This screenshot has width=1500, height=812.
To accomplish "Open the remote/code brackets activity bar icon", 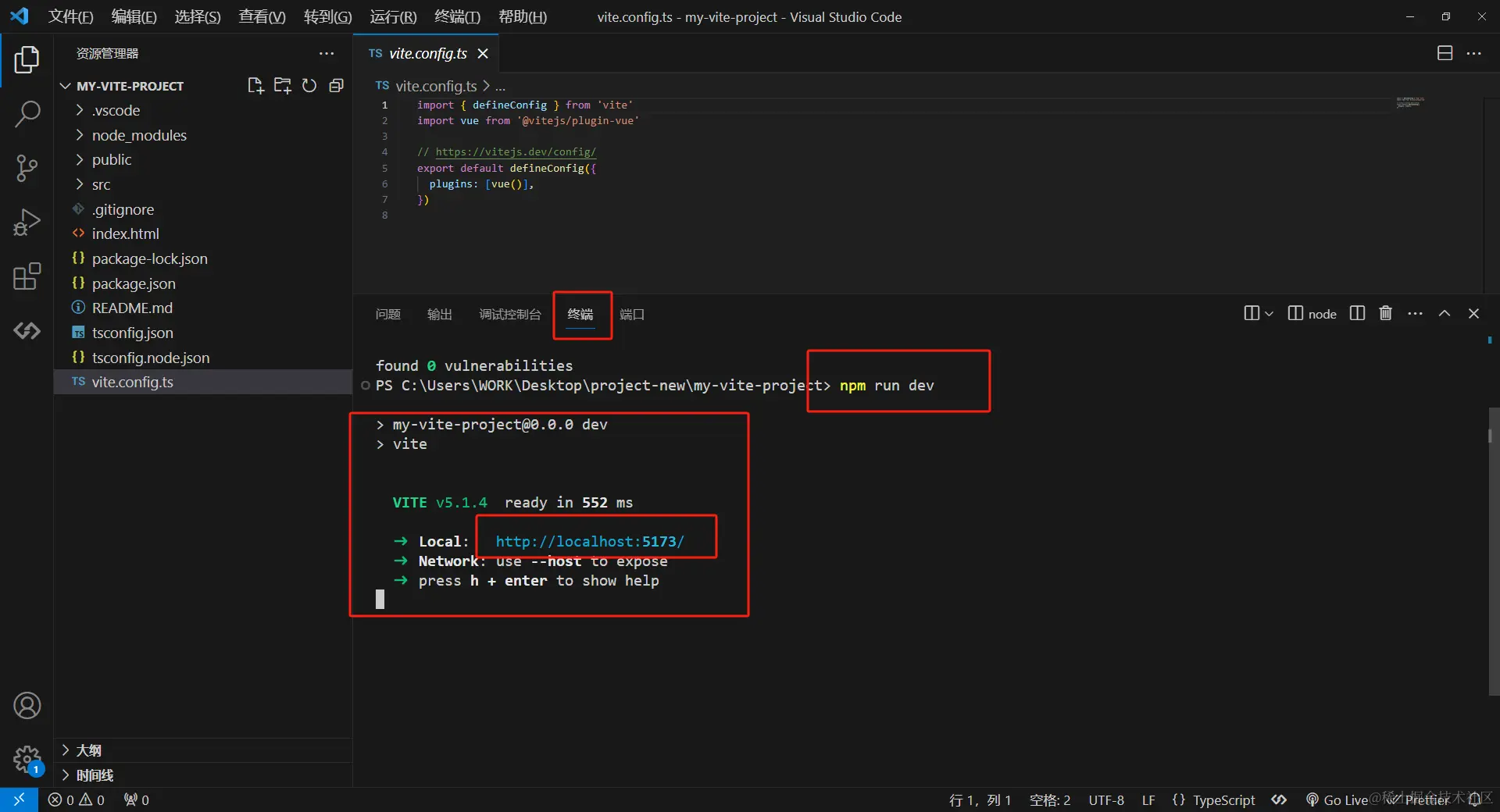I will click(x=27, y=331).
